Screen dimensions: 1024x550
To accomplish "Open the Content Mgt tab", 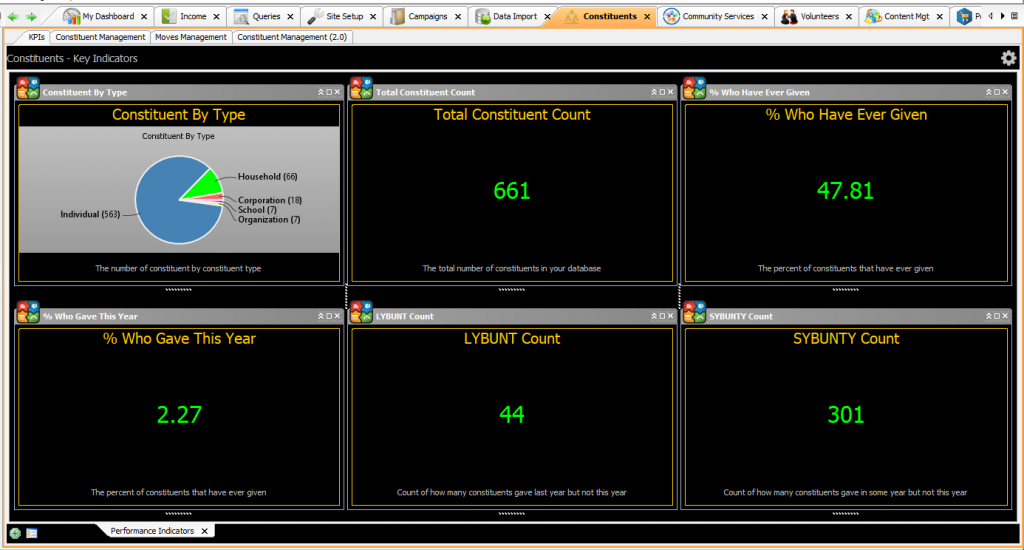I will coord(906,16).
